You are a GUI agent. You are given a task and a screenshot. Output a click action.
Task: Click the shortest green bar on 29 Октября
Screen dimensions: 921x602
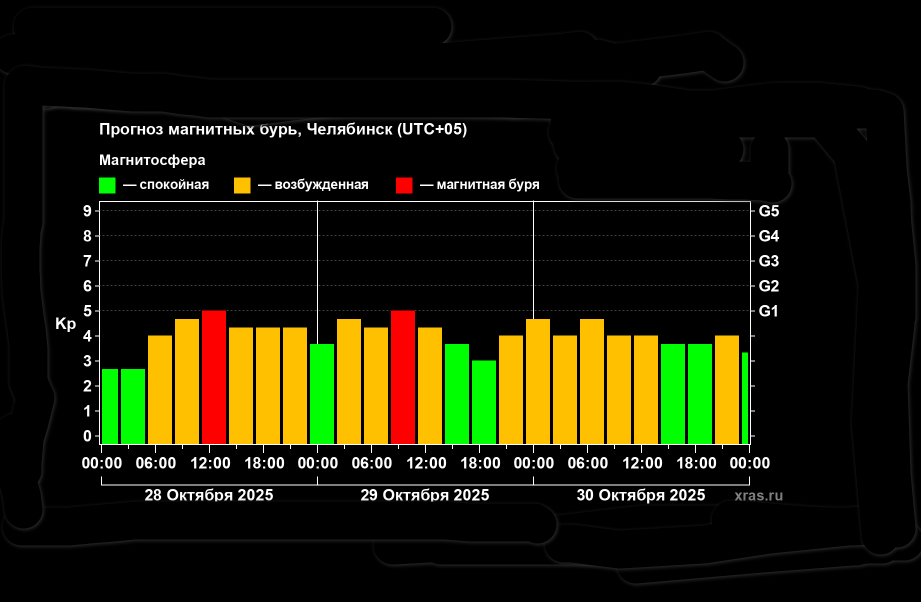point(484,402)
